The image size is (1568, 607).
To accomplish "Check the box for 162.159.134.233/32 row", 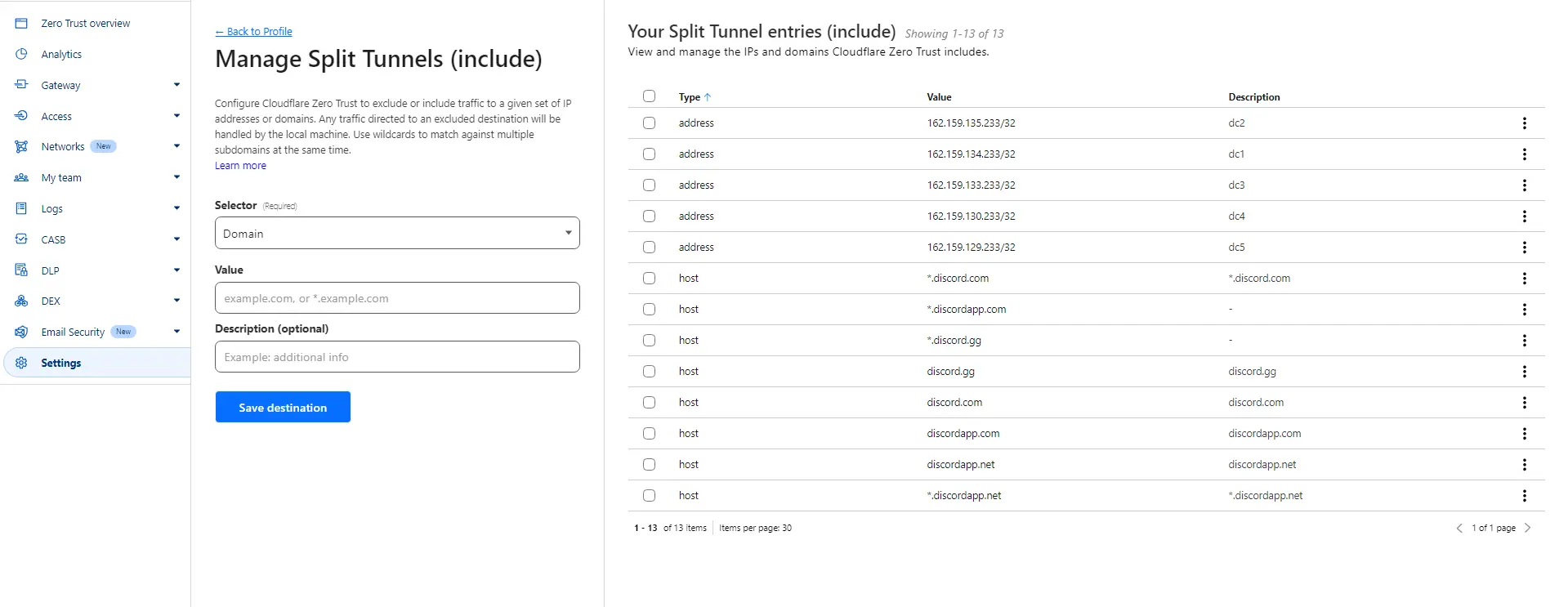I will click(649, 154).
